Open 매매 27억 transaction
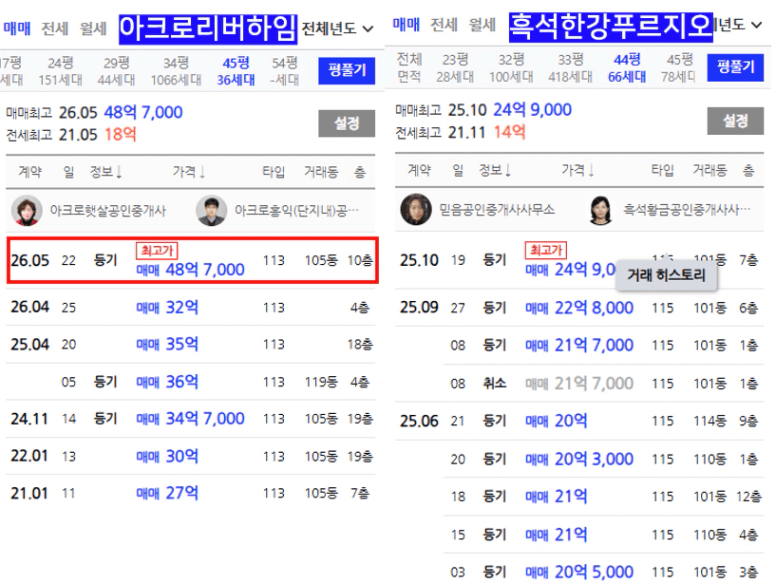Viewport: 776px width, 583px height. pyautogui.click(x=167, y=493)
